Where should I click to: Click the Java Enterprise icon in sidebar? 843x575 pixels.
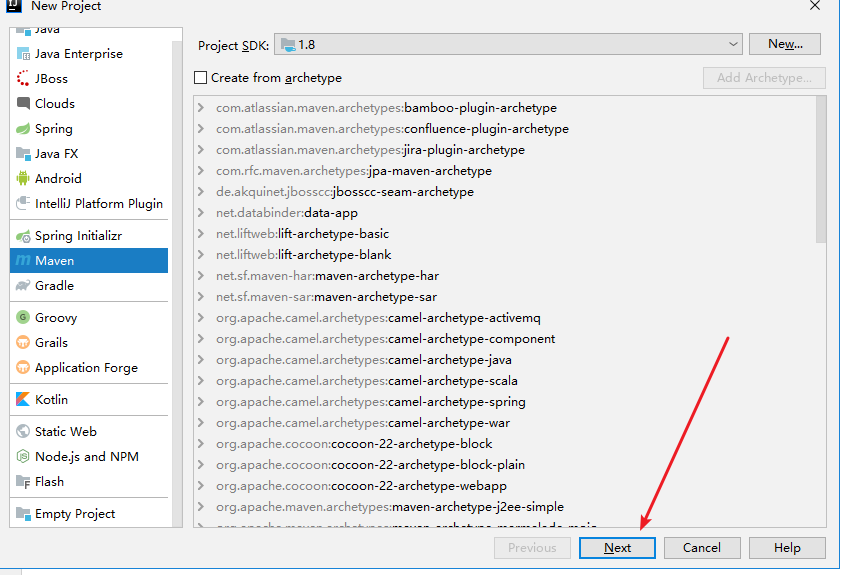click(x=23, y=54)
